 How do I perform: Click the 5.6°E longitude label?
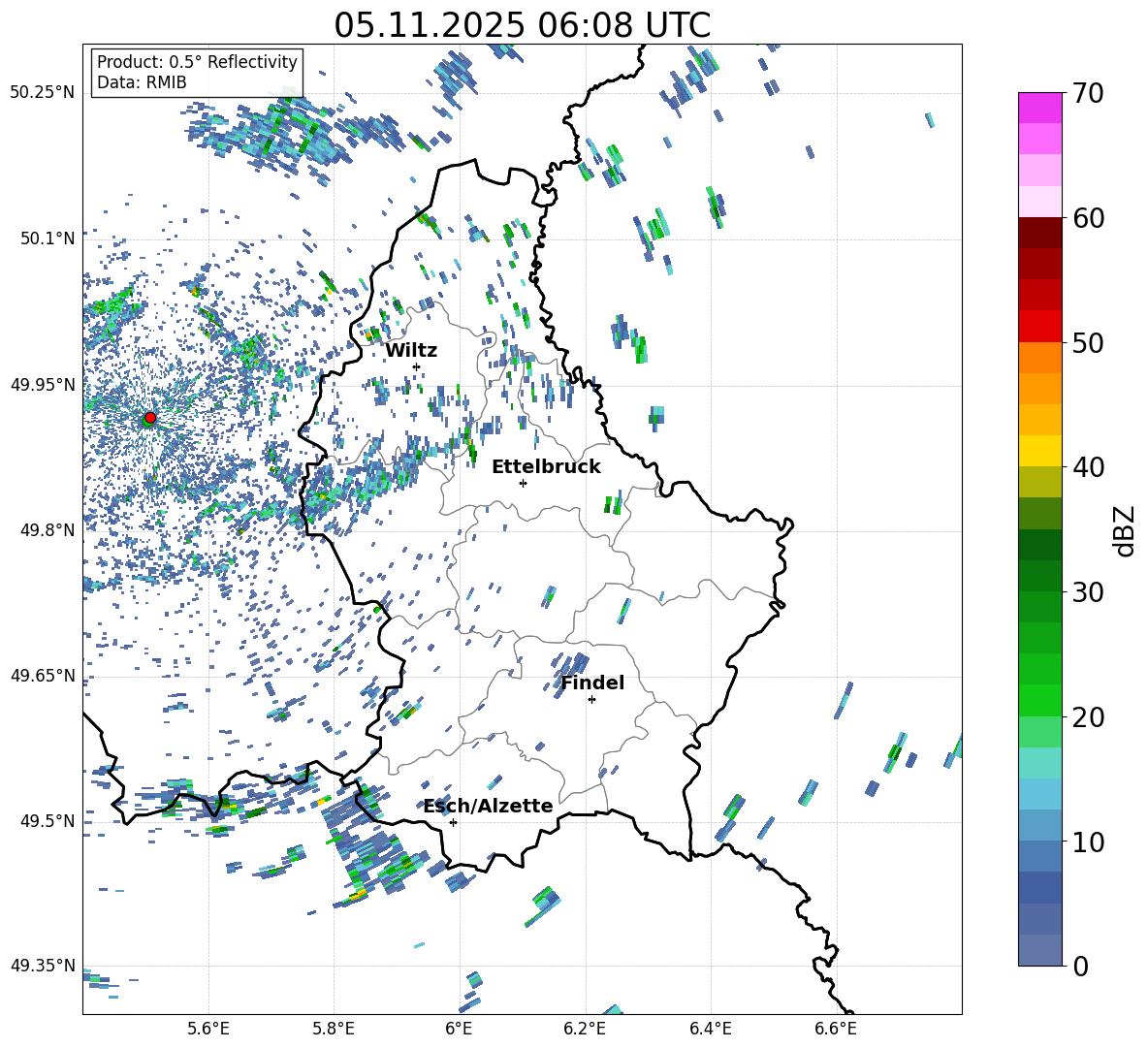(208, 1029)
